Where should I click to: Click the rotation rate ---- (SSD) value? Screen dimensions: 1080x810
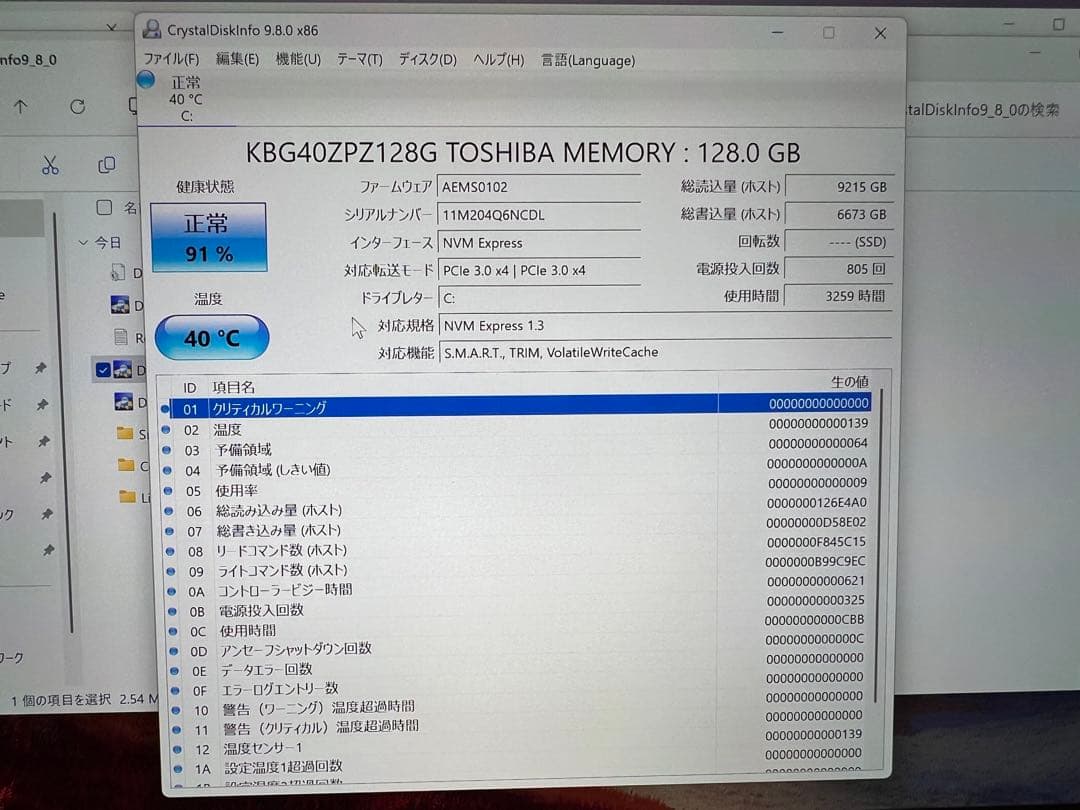click(840, 242)
